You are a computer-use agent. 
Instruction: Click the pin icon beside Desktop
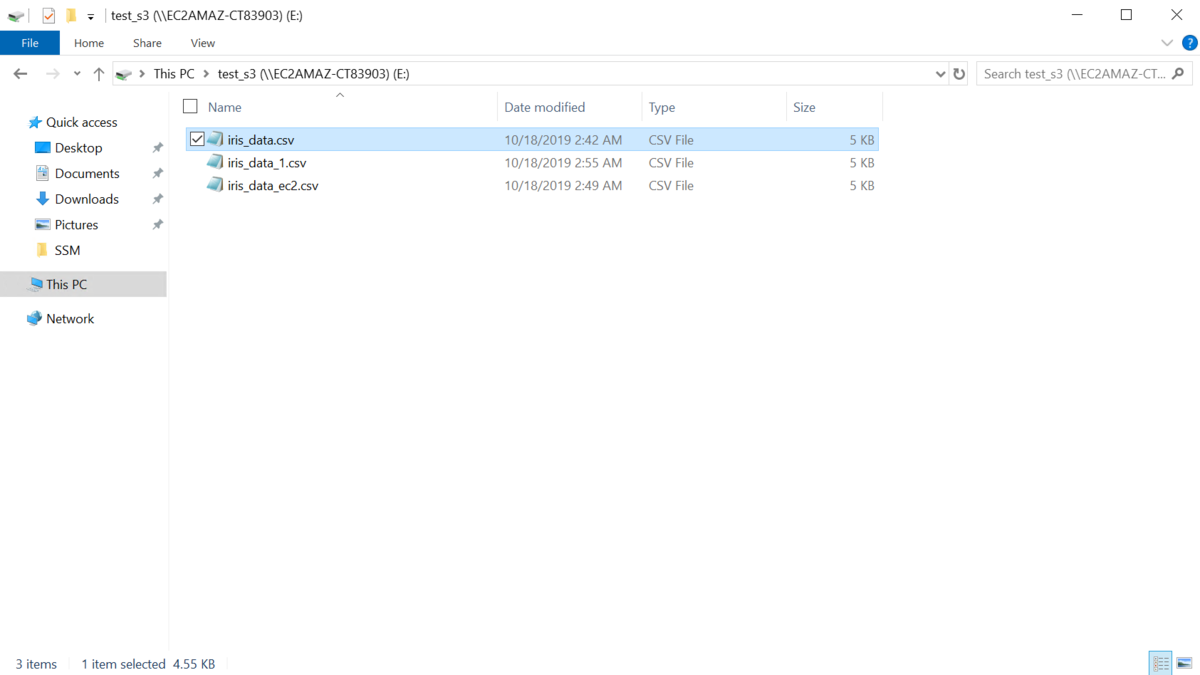[157, 148]
